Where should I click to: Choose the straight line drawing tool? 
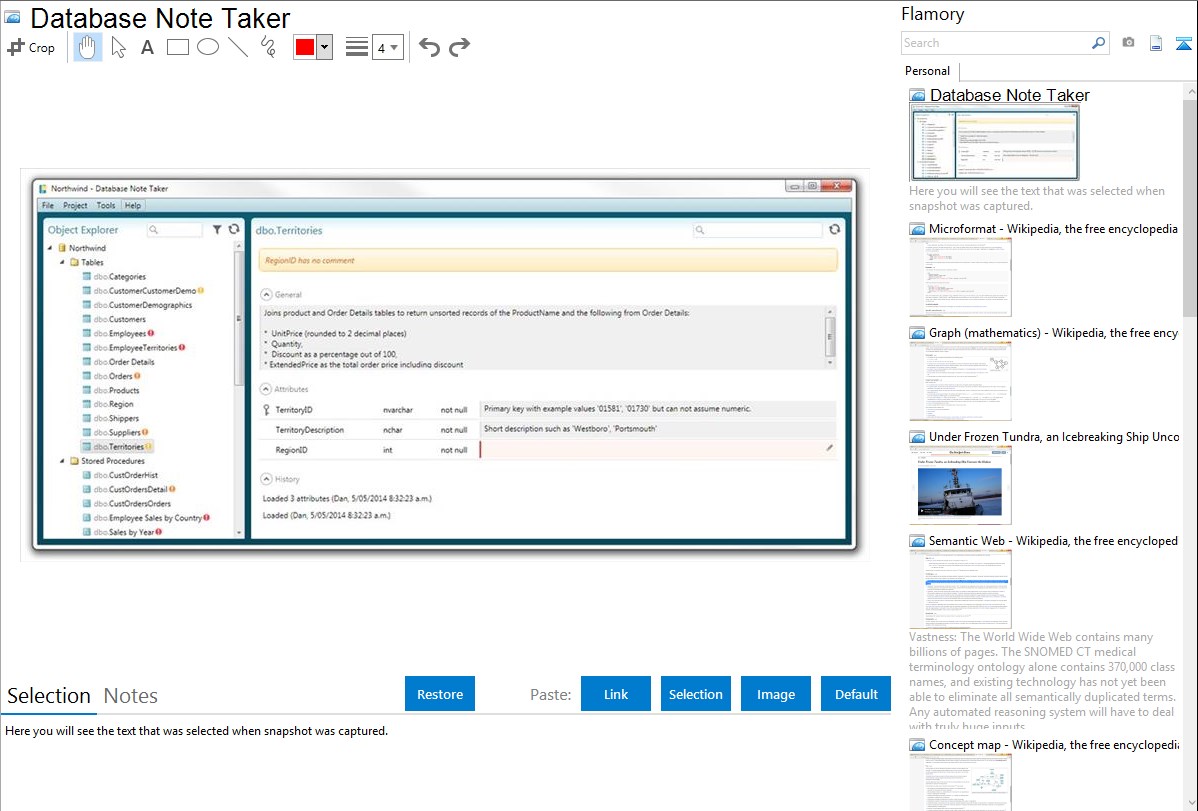pos(238,47)
